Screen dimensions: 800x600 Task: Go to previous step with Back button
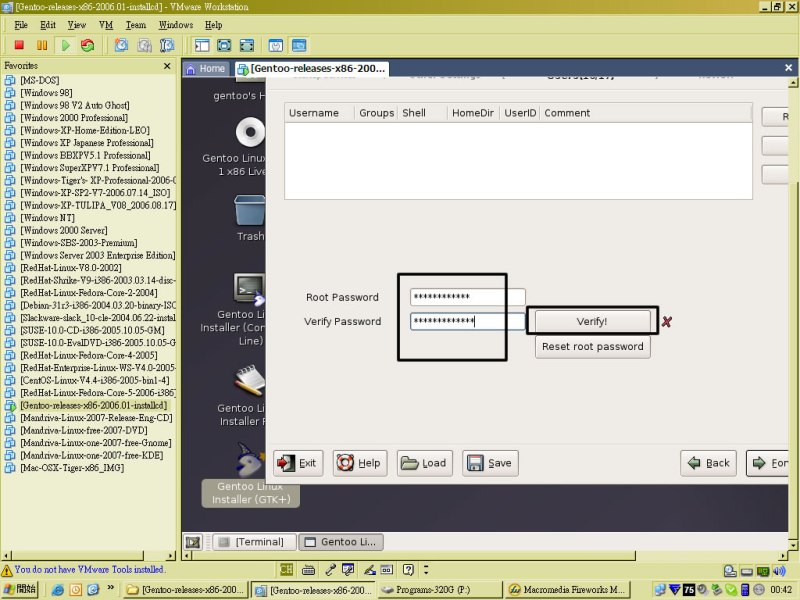708,463
